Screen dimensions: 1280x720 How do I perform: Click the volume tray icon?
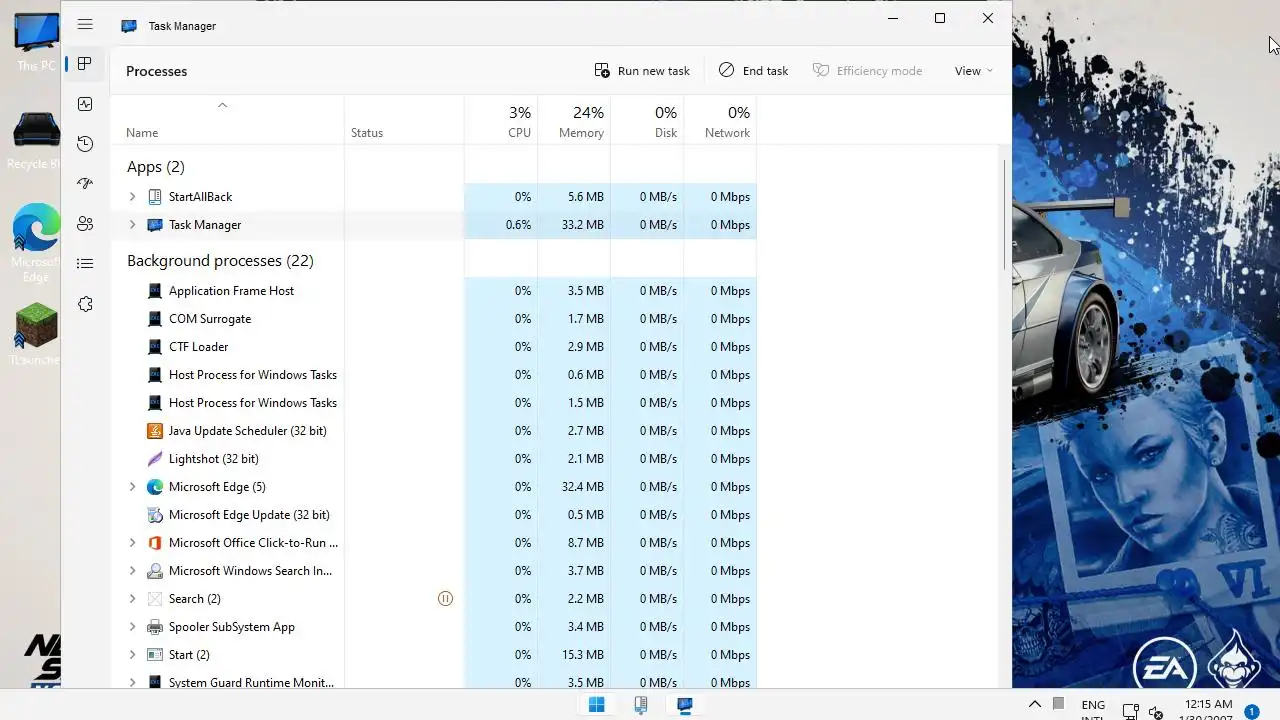(1155, 713)
